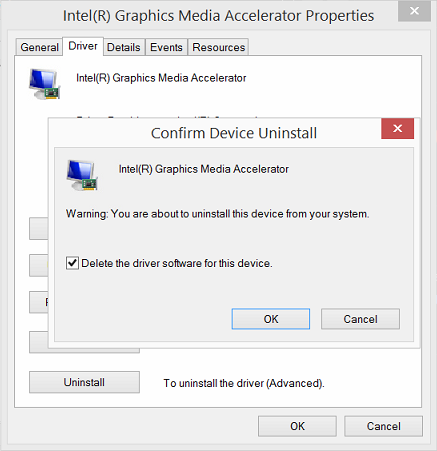Click the display adapter icon in dialog
The image size is (437, 451).
click(x=82, y=175)
